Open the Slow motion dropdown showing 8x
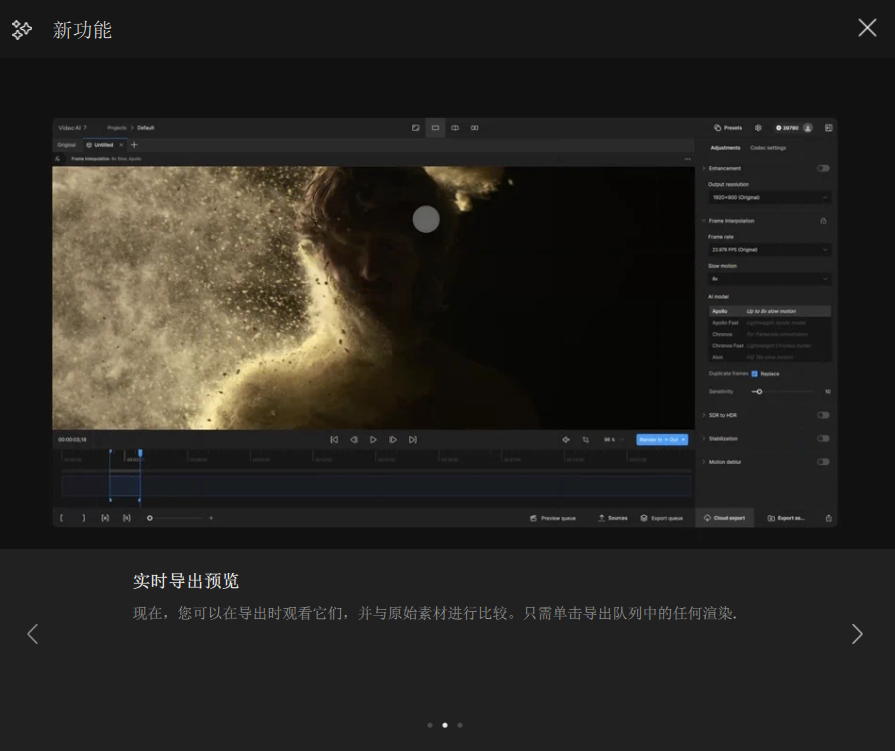Image resolution: width=895 pixels, height=751 pixels. (766, 278)
